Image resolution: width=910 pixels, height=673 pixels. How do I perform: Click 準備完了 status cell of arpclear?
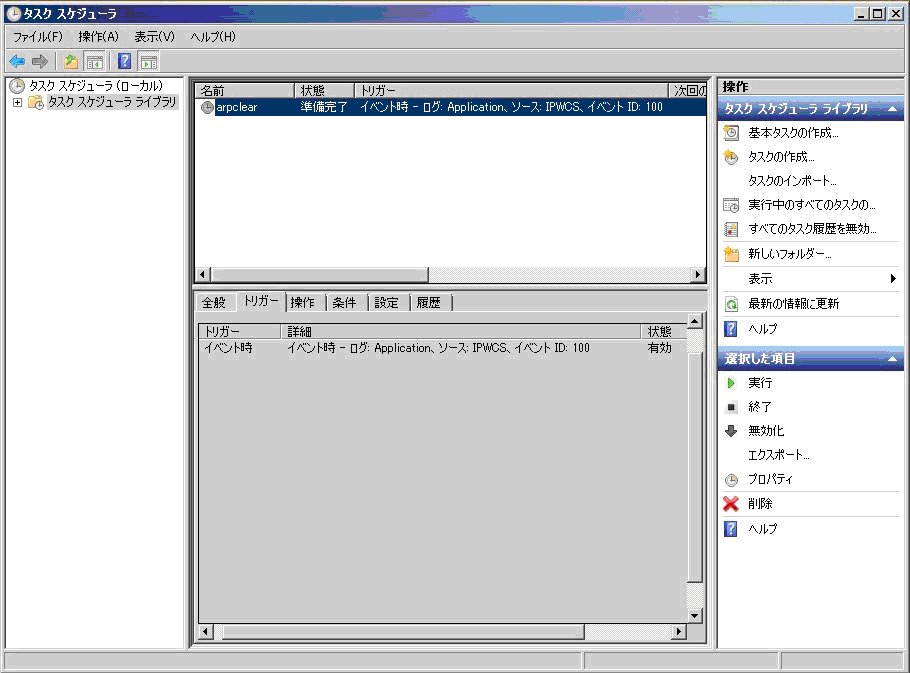coord(323,107)
